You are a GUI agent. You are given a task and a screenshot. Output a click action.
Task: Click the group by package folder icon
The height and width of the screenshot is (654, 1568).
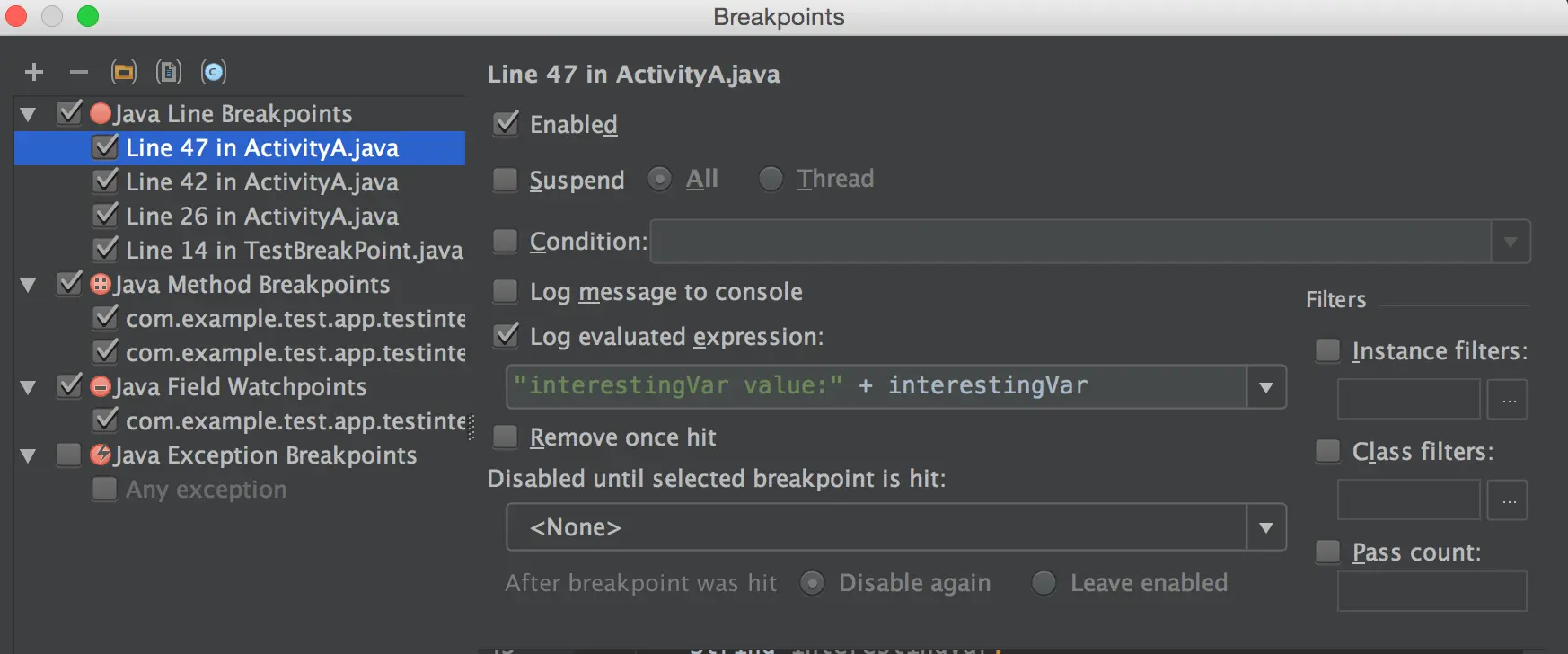(x=124, y=72)
